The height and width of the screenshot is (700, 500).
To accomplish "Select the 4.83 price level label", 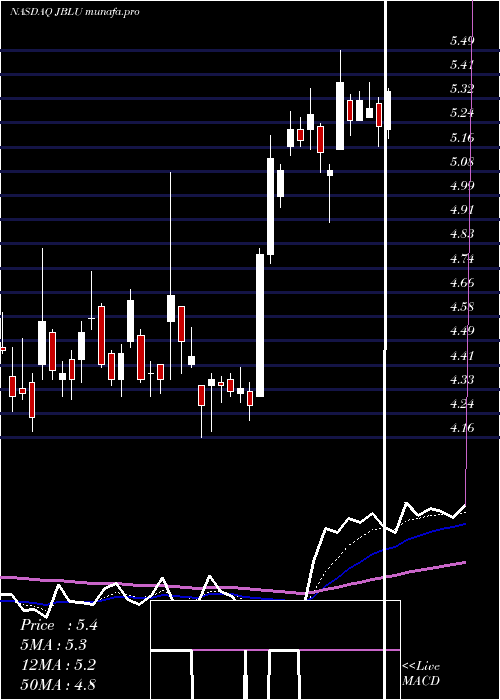I will pyautogui.click(x=462, y=233).
